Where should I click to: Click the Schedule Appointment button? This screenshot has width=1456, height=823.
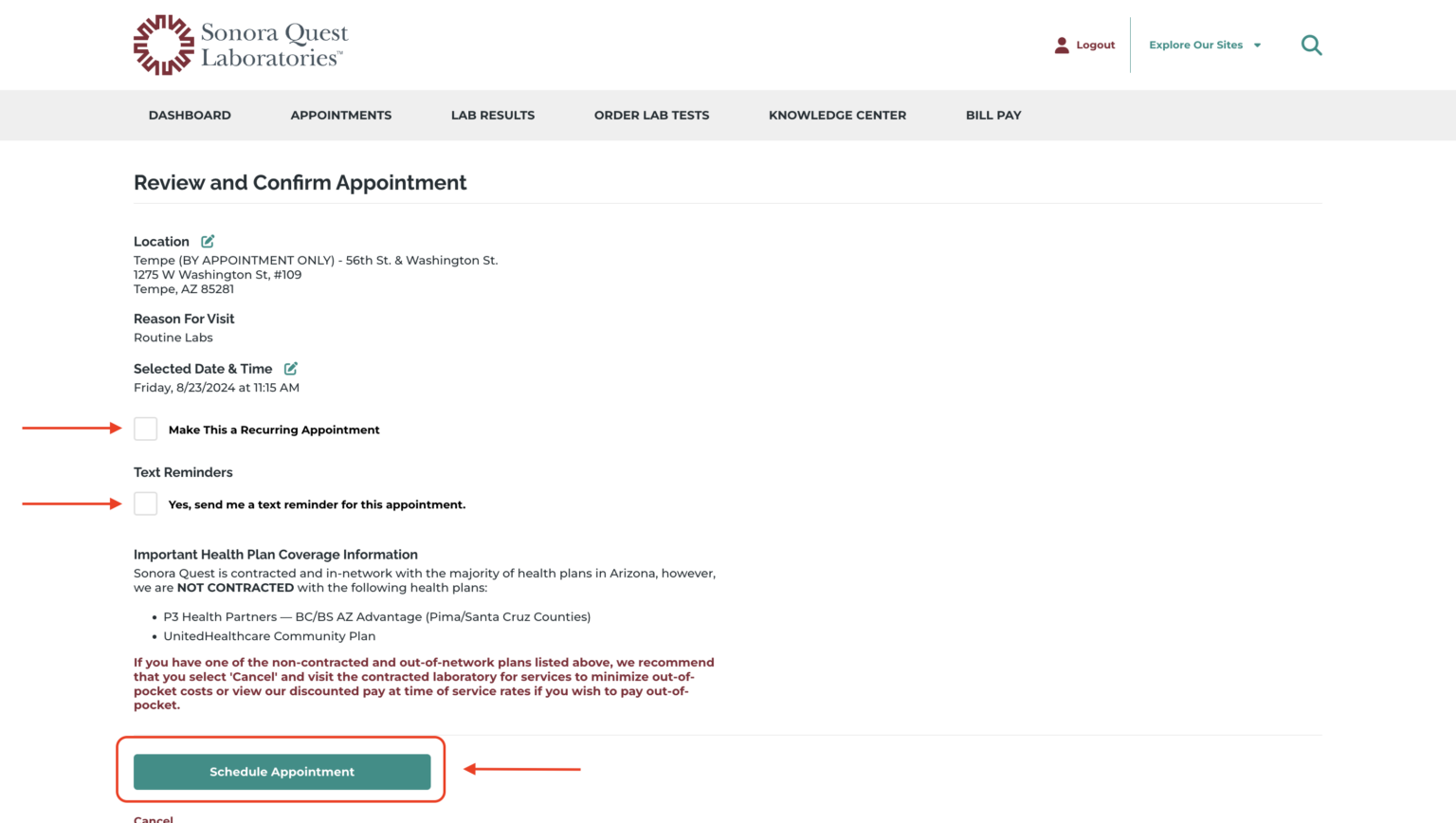(x=281, y=771)
